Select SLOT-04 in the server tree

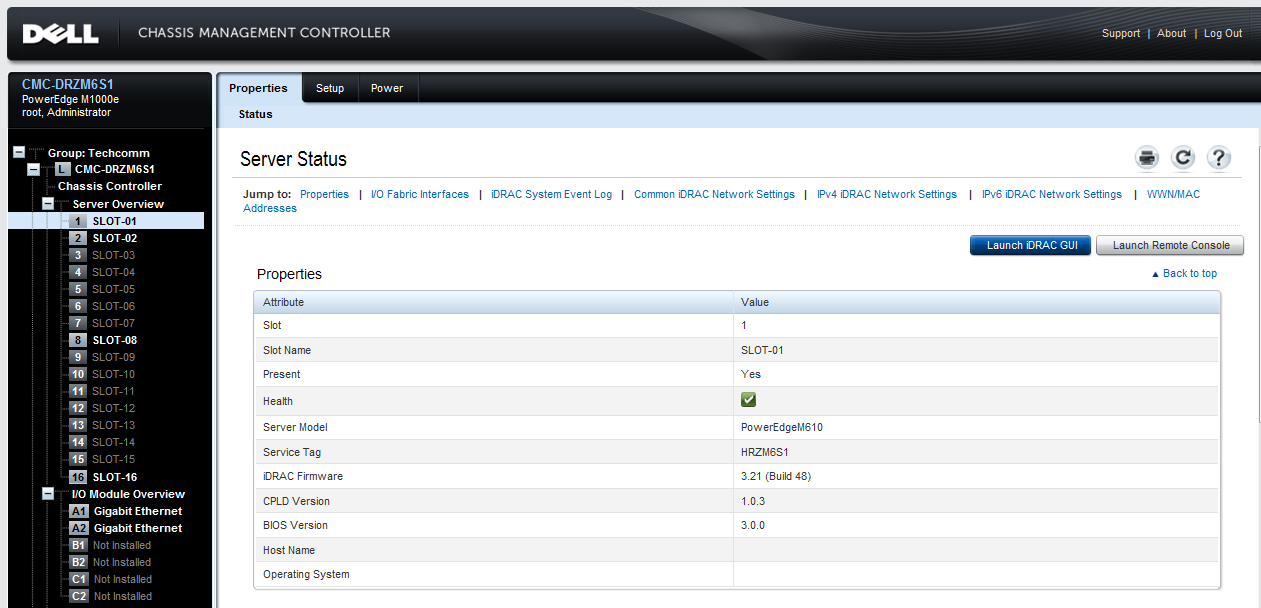(114, 272)
